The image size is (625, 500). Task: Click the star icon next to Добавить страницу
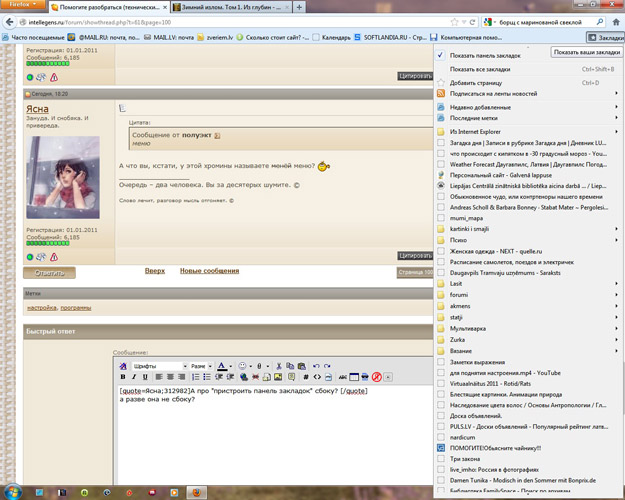coord(442,81)
